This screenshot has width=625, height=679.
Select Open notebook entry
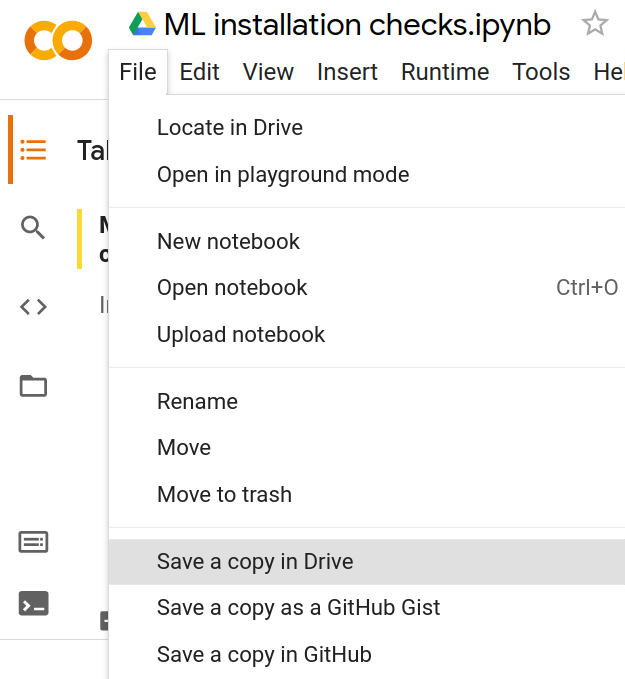coord(367,288)
